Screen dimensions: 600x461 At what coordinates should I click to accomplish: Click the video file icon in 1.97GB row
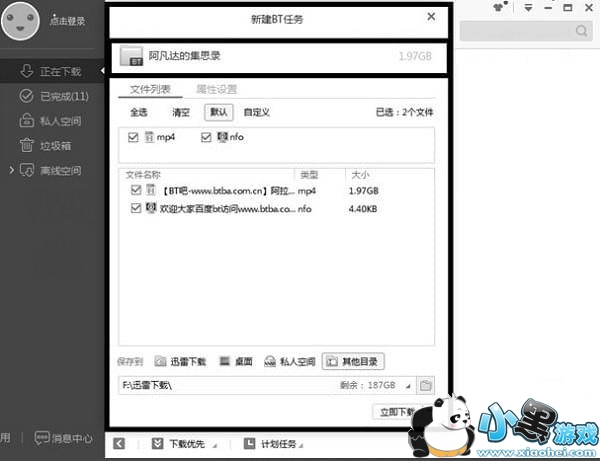[151, 189]
